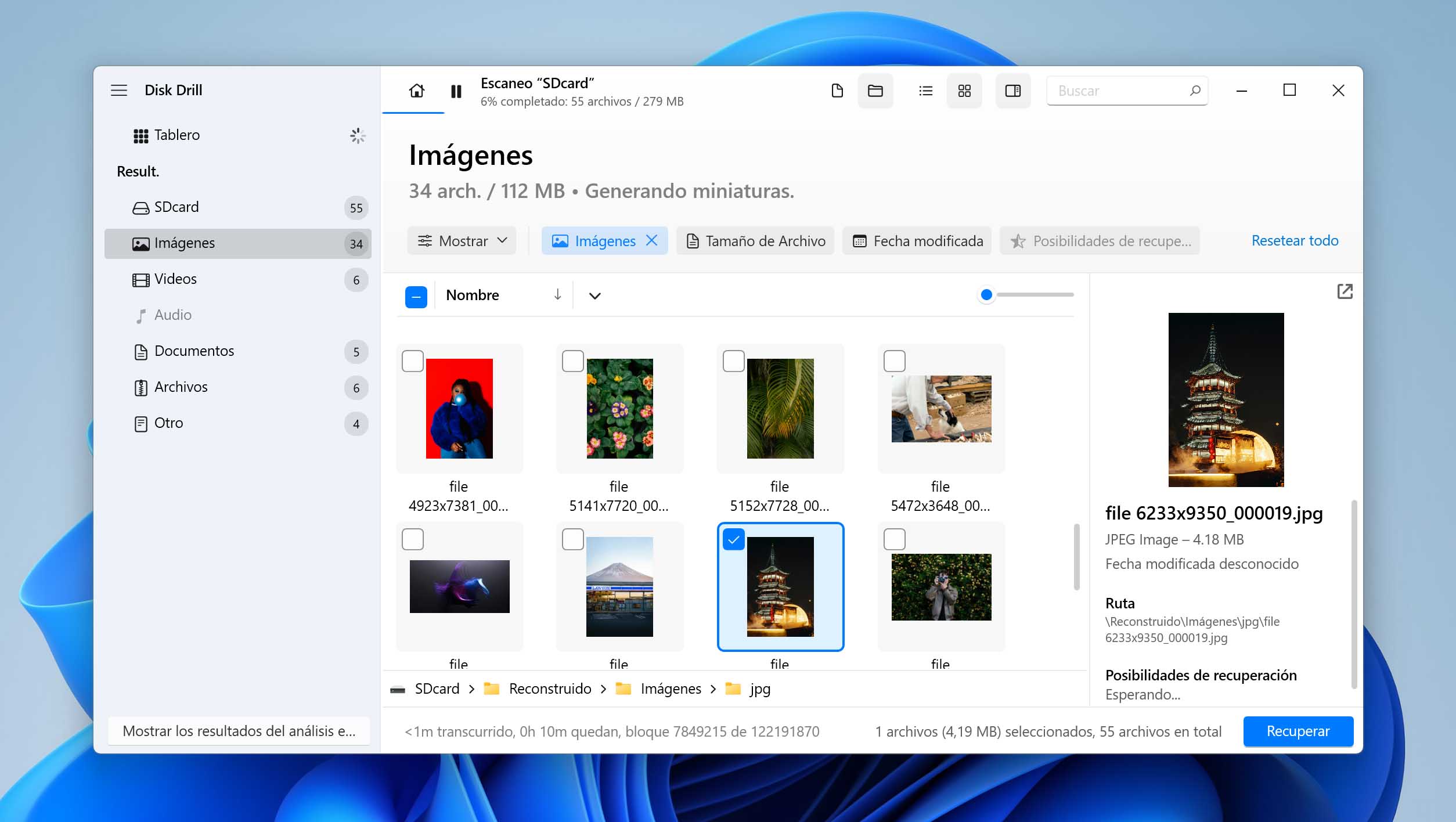1456x822 pixels.
Task: Click the jpg folder icon in breadcrumb
Action: [x=733, y=688]
